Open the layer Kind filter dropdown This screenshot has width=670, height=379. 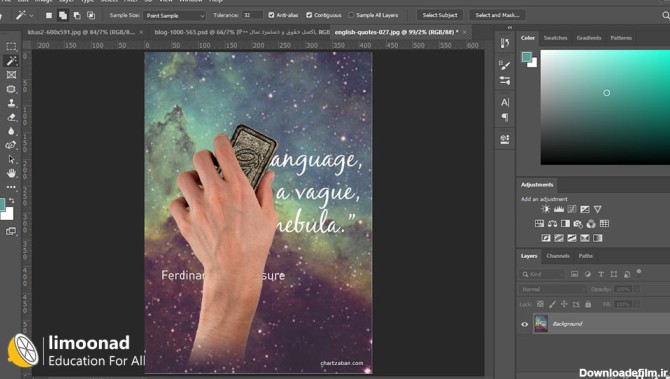tap(543, 274)
